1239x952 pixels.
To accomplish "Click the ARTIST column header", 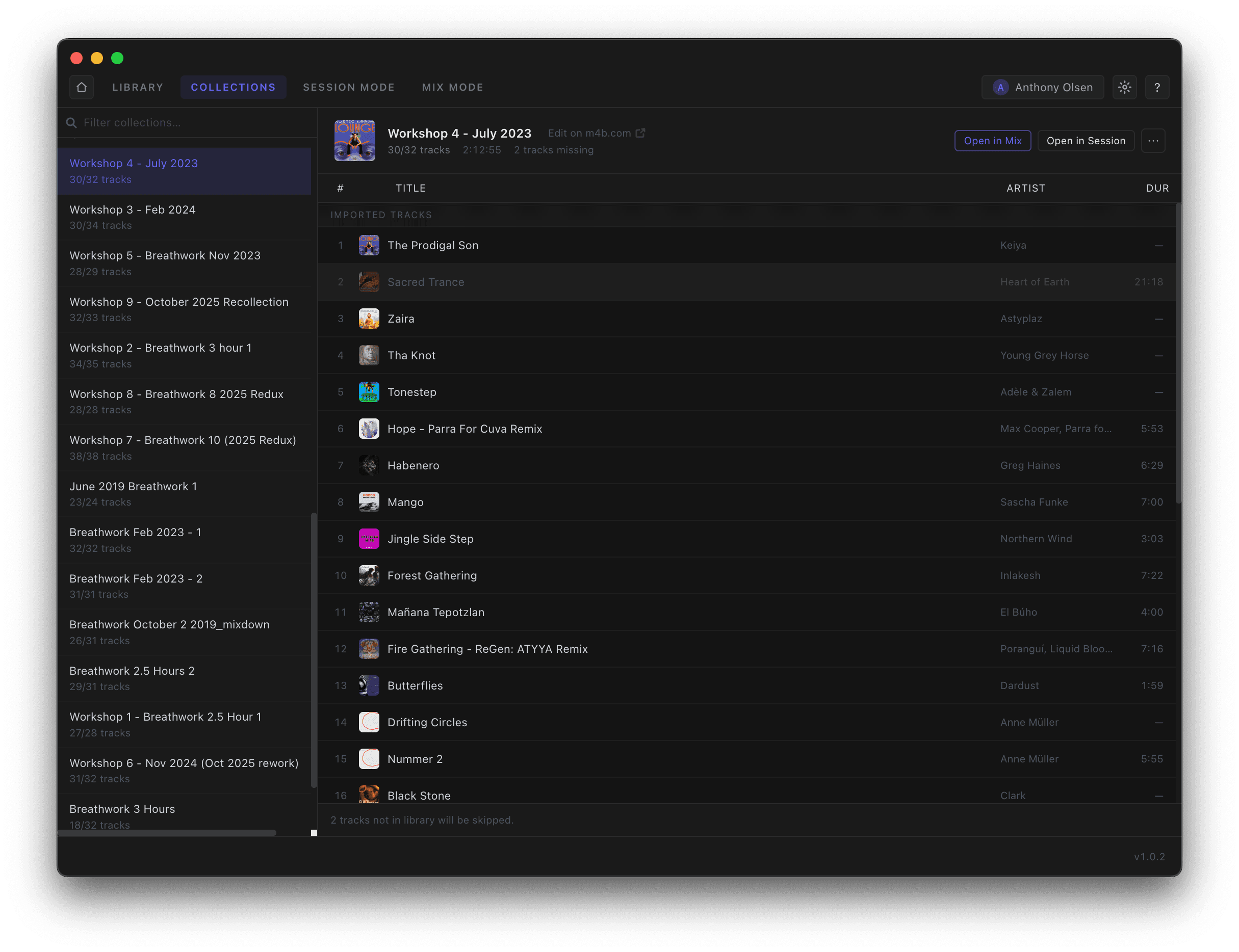I will (1025, 188).
